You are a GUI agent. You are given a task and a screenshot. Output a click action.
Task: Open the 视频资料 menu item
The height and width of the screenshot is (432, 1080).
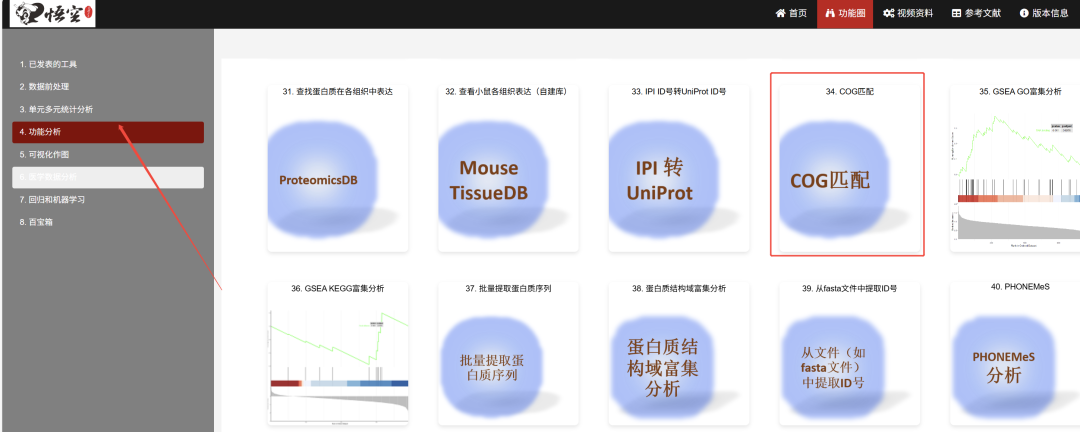908,14
